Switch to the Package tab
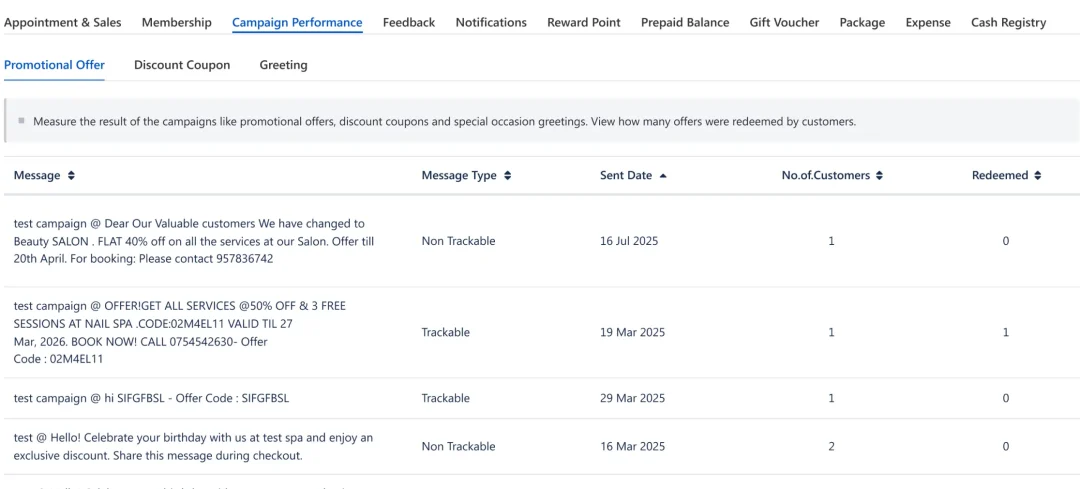The image size is (1080, 489). coord(862,22)
